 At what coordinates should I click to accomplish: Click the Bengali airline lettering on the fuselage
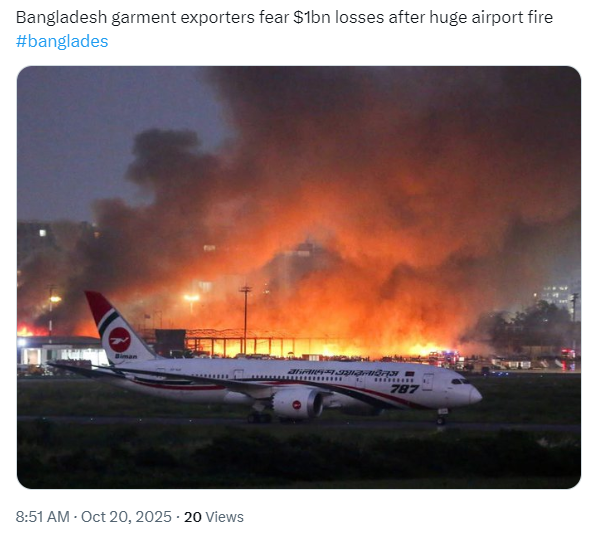(x=343, y=372)
